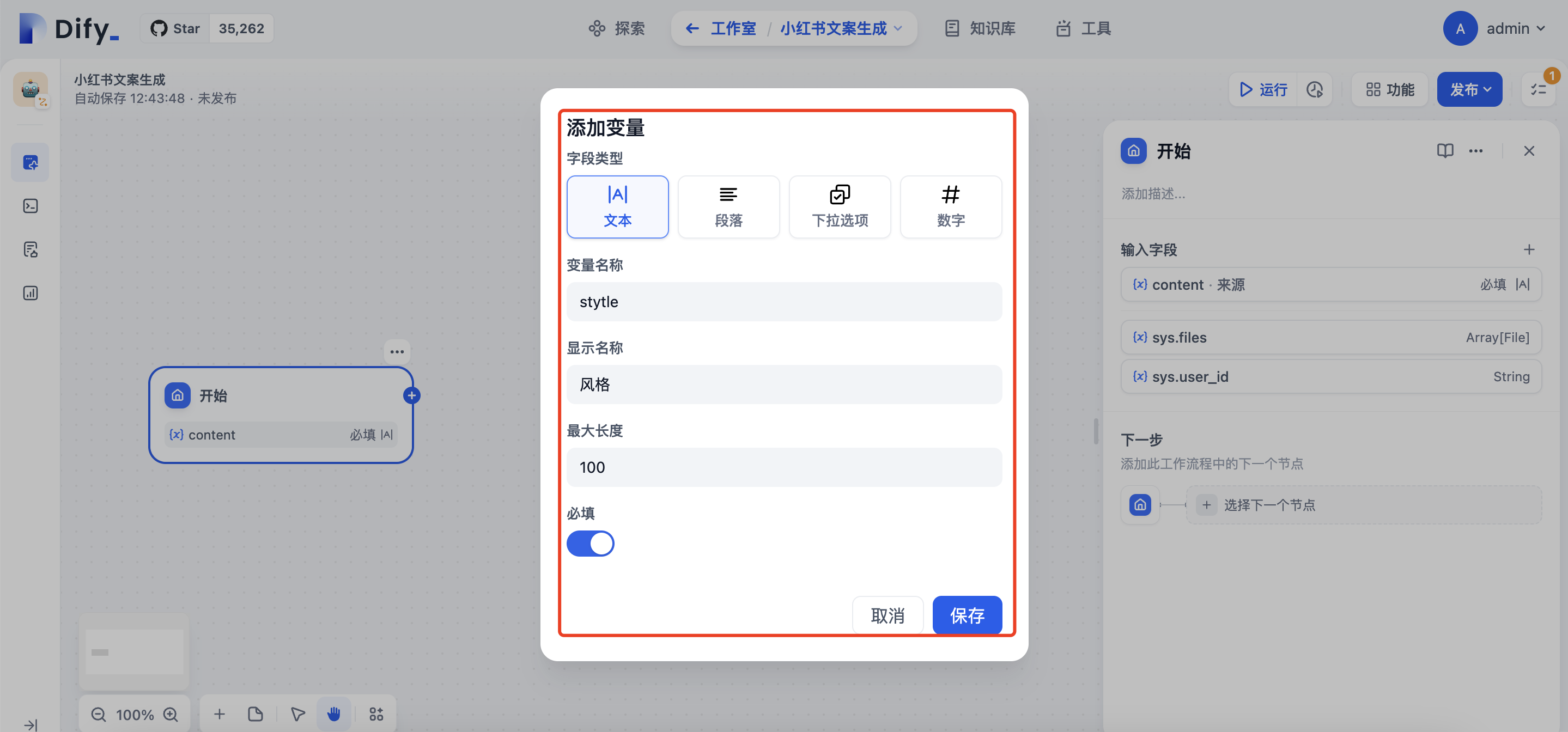Click the 保存 save button
This screenshot has height=732, width=1568.
click(x=967, y=615)
